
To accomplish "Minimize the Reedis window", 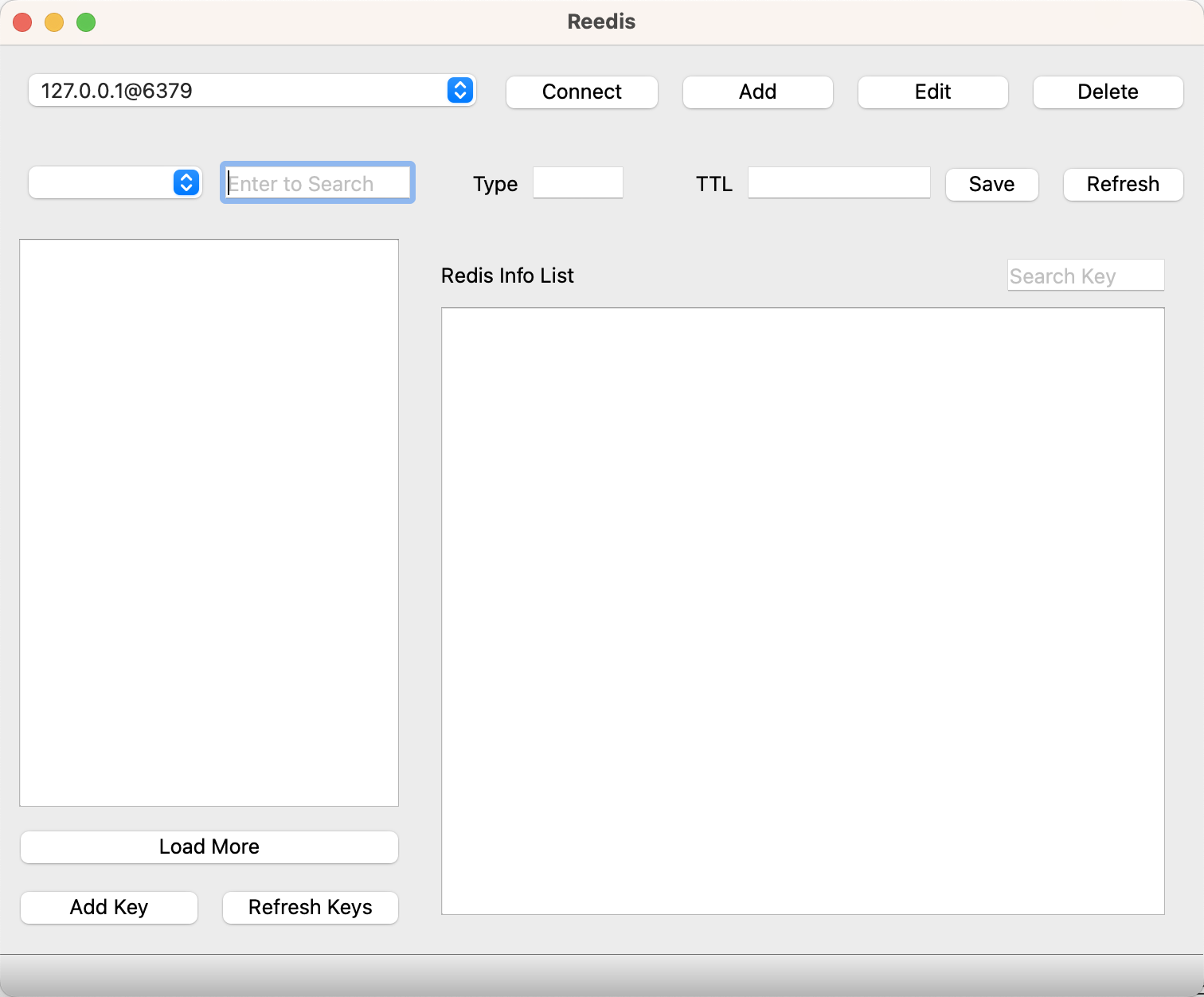I will tap(54, 22).
